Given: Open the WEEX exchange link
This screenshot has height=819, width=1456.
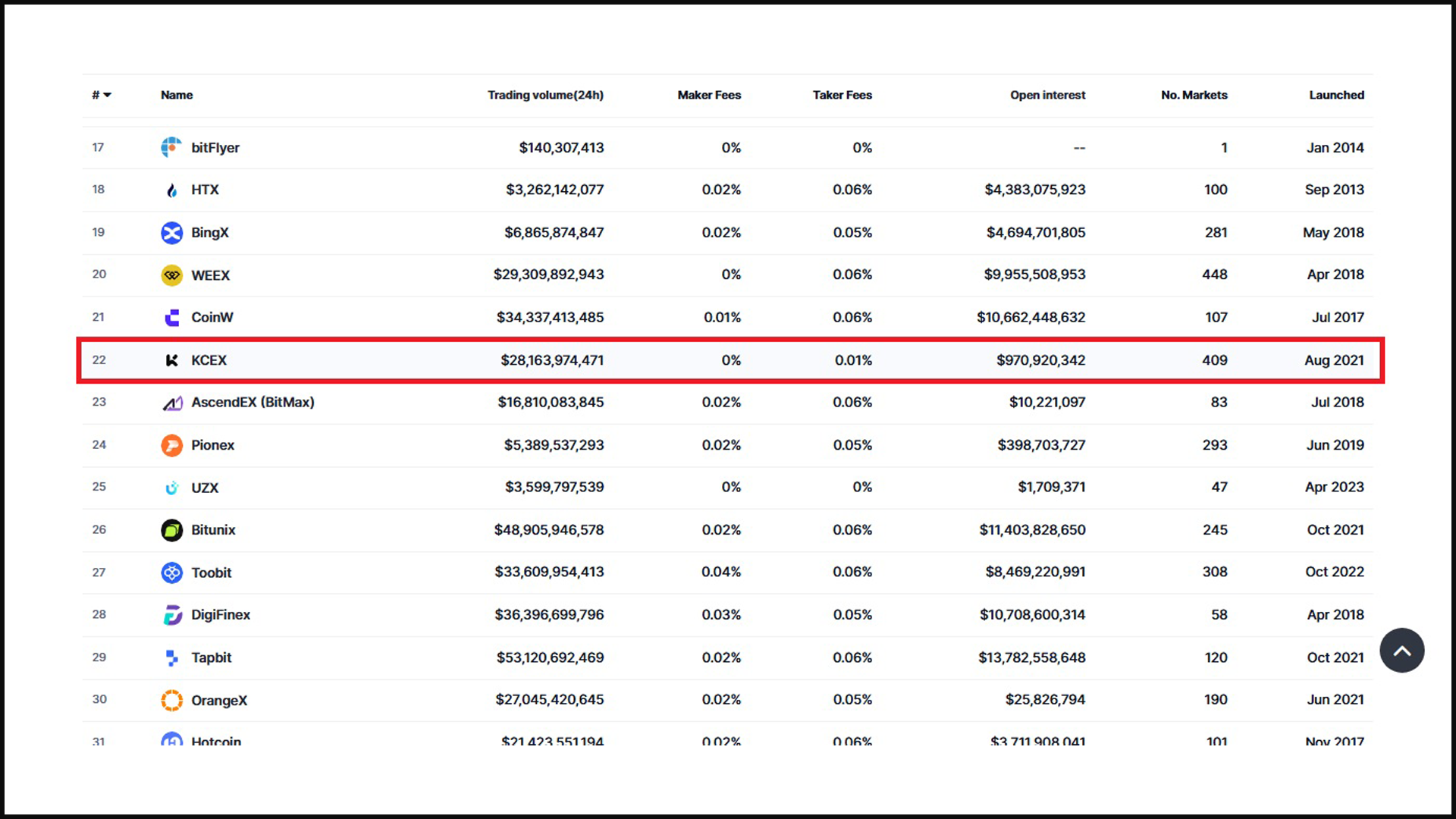Looking at the screenshot, I should point(210,275).
